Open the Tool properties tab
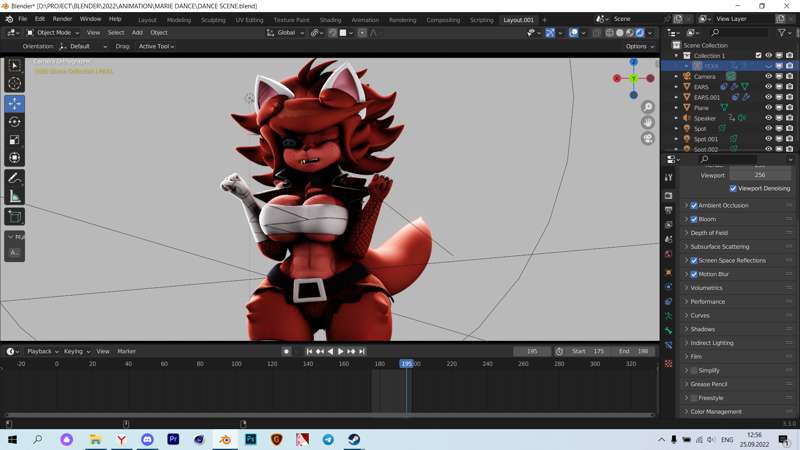This screenshot has width=800, height=450. (x=669, y=178)
